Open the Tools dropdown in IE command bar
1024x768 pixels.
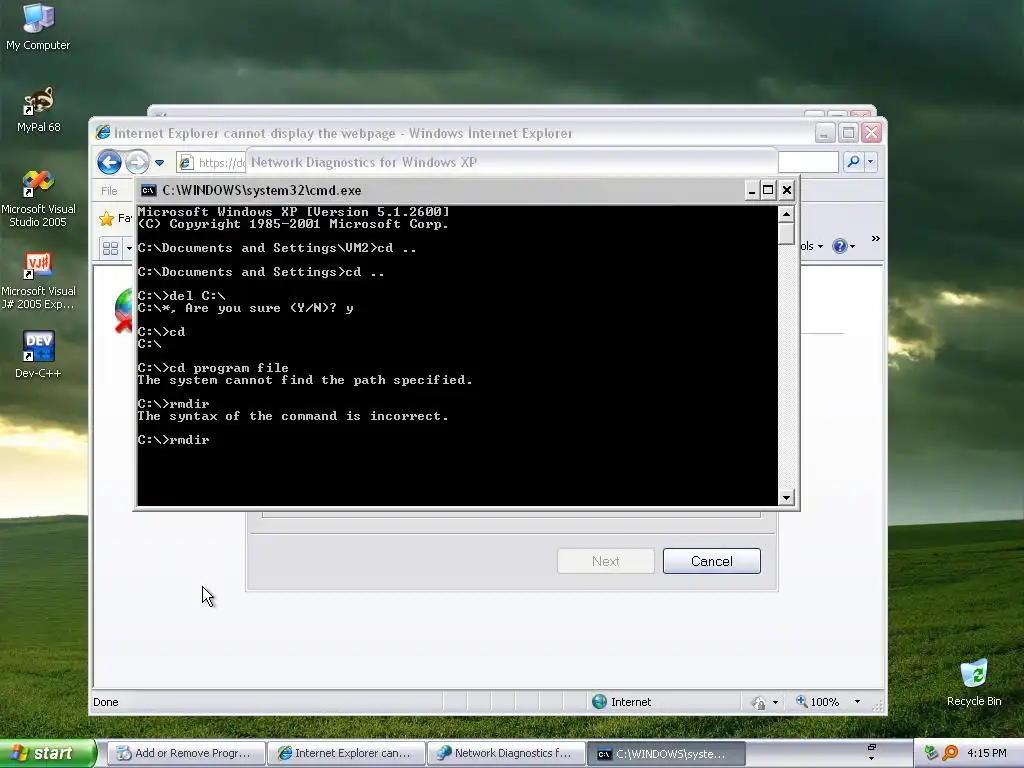811,246
